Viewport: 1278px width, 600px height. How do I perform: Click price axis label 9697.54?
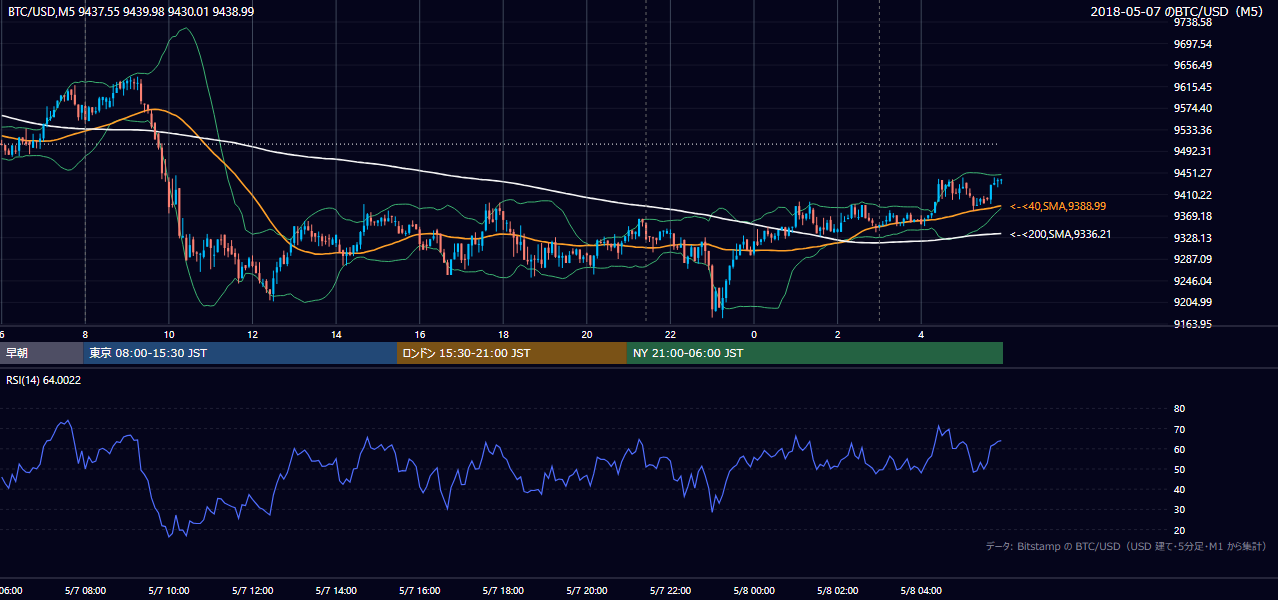[1193, 44]
